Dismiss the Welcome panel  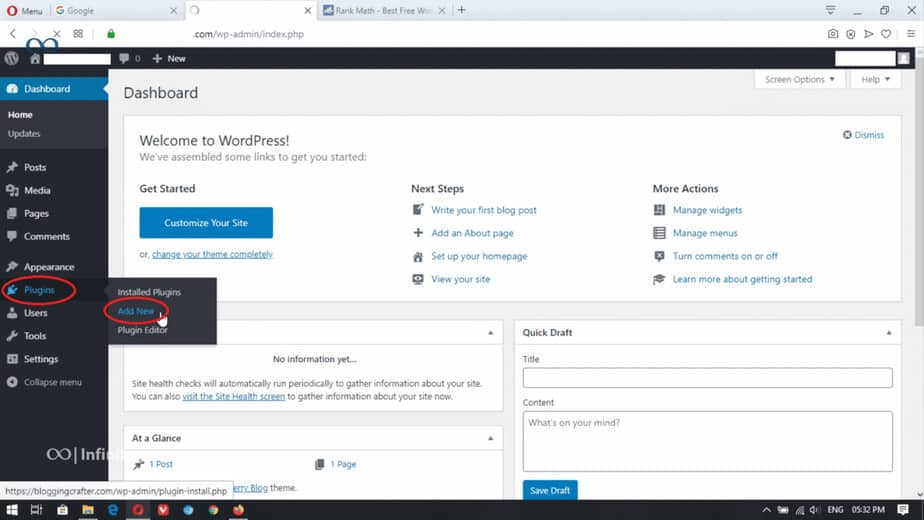point(863,135)
